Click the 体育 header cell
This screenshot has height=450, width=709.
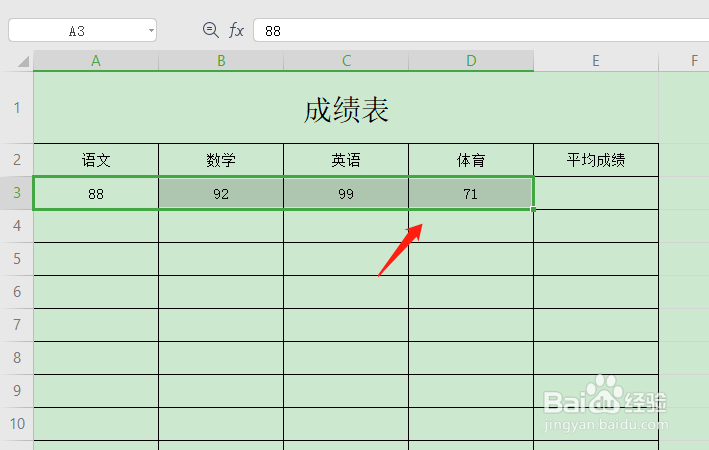pyautogui.click(x=471, y=160)
